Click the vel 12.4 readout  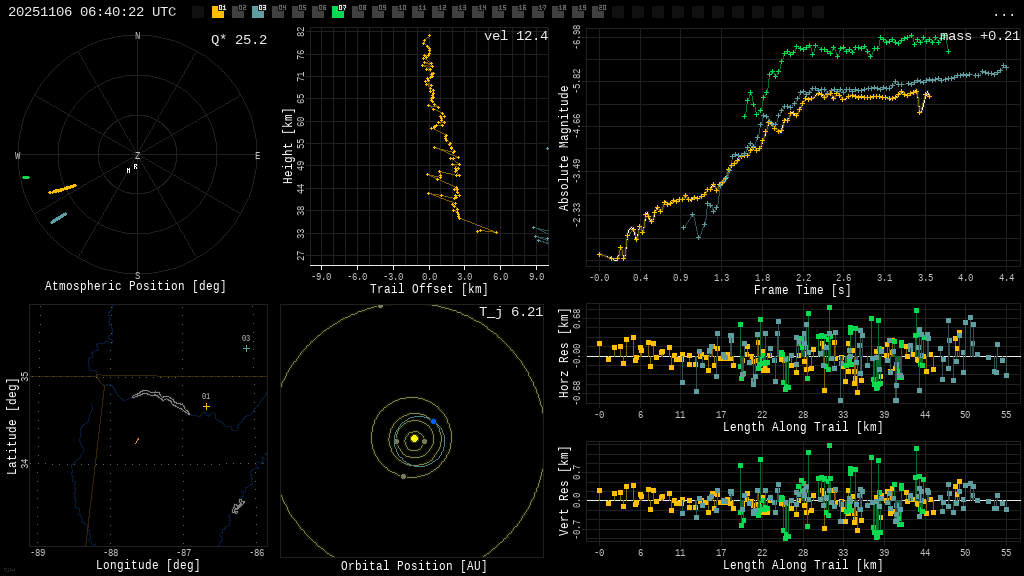516,36
